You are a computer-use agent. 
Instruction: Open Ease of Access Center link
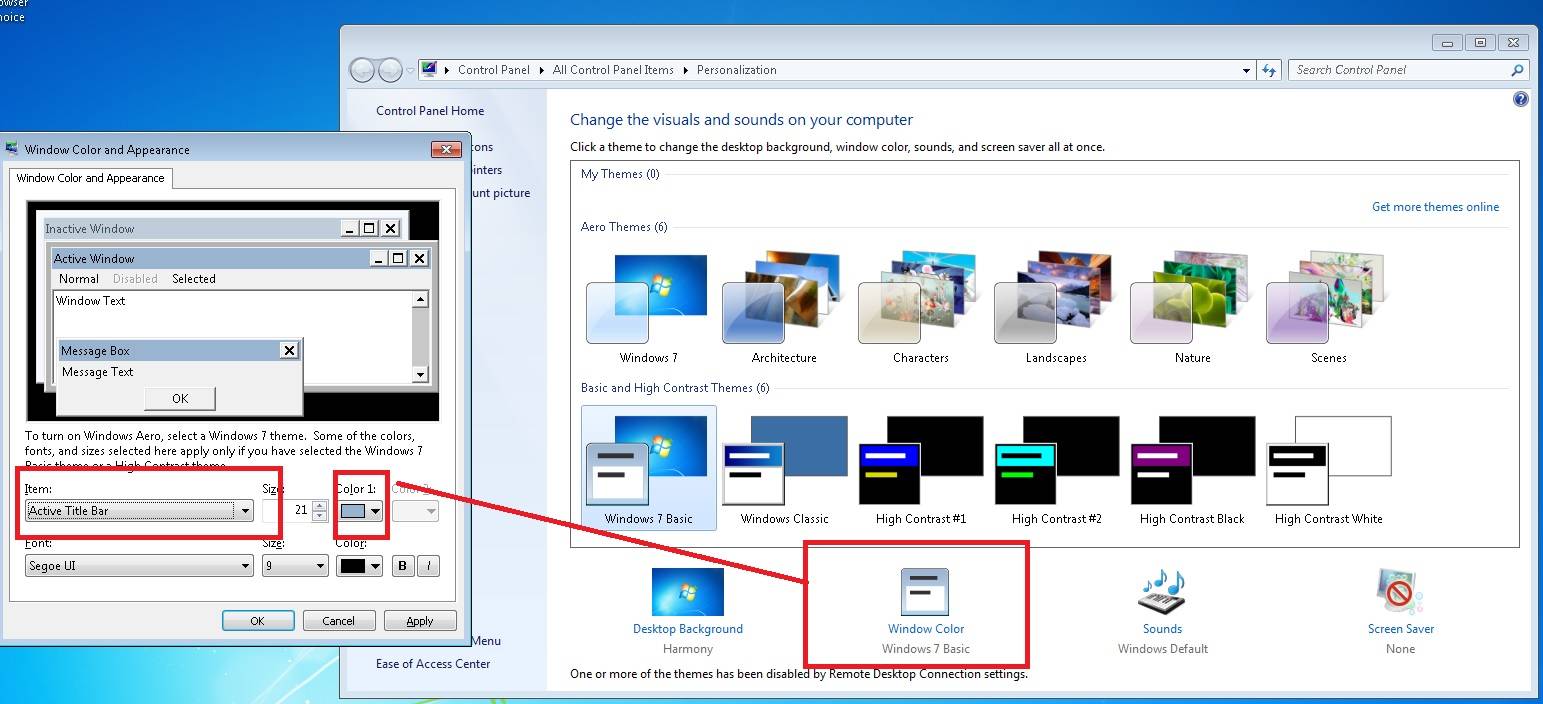(x=433, y=664)
